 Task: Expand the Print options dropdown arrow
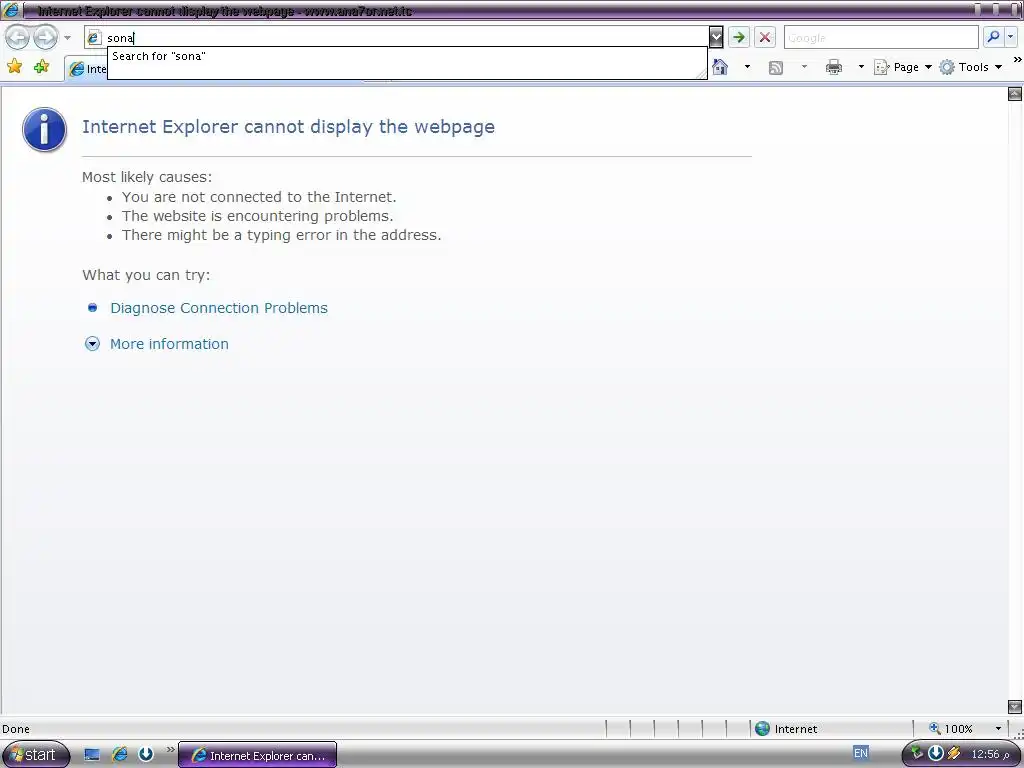click(861, 67)
